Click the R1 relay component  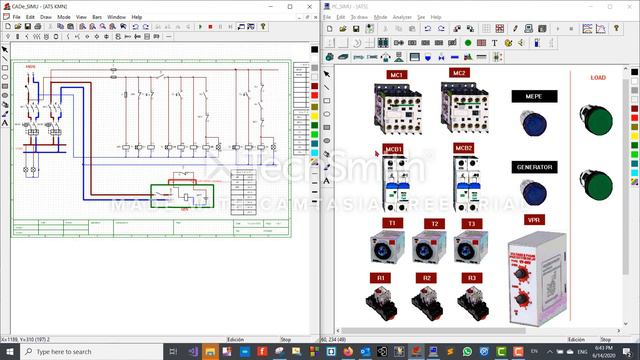[381, 303]
